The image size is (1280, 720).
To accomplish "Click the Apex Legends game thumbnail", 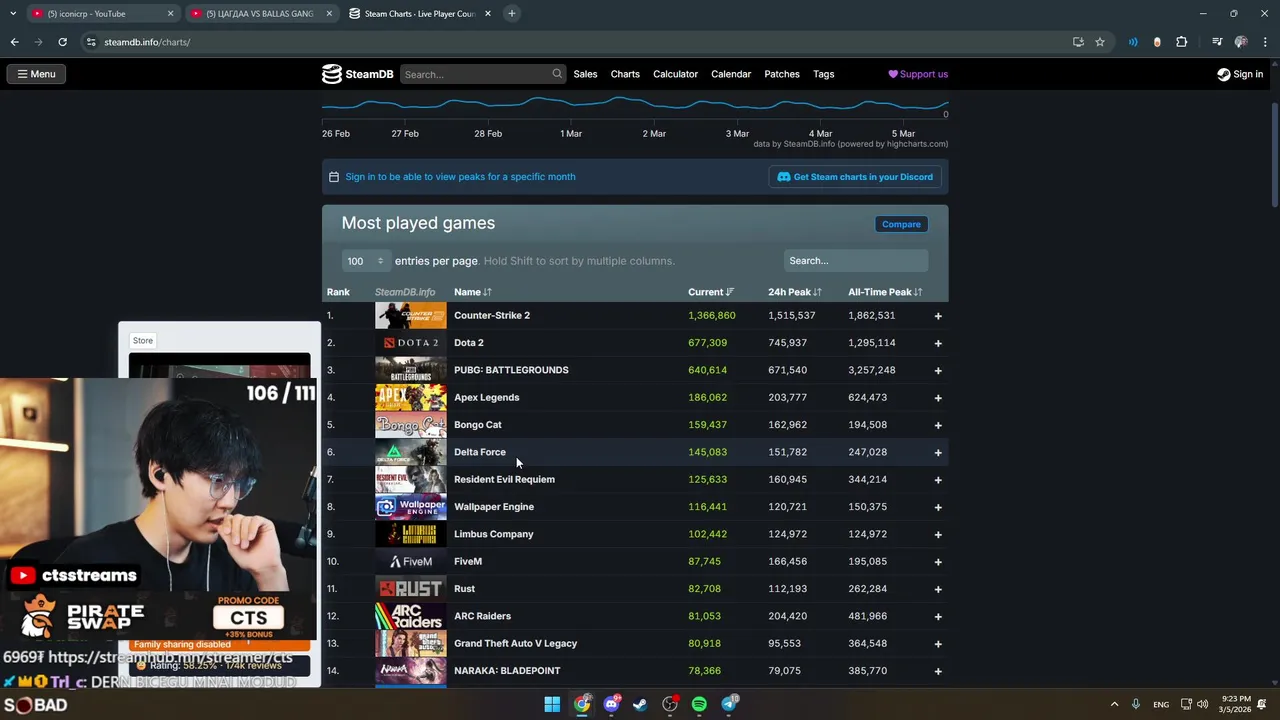I will pos(410,398).
